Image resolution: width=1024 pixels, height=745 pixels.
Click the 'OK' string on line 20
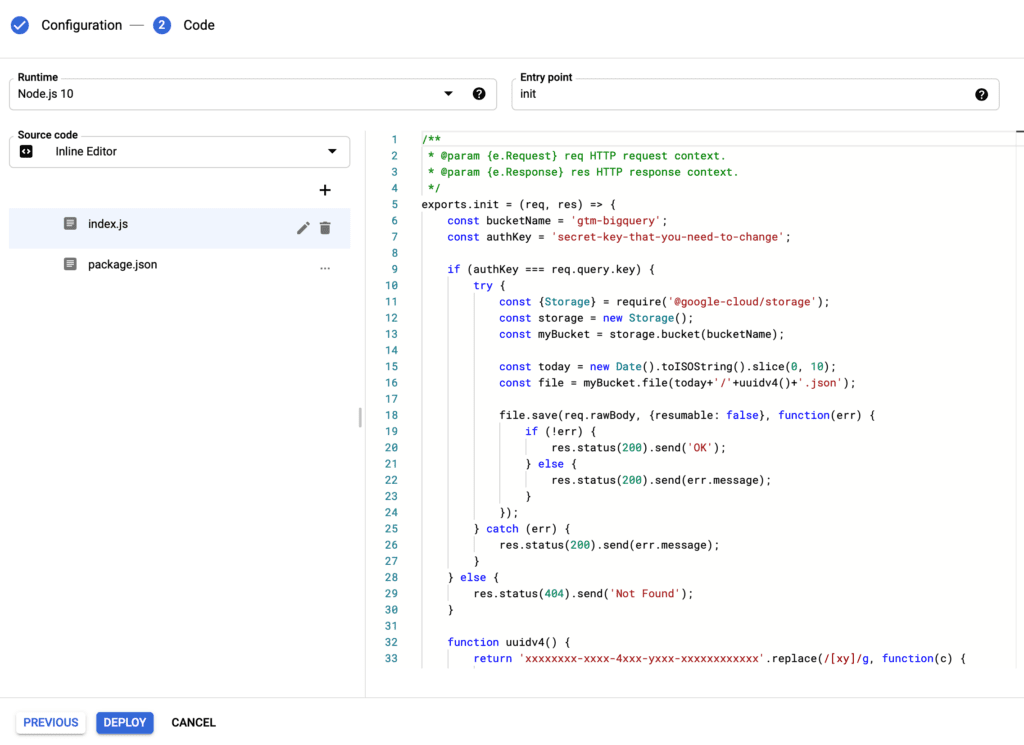700,448
